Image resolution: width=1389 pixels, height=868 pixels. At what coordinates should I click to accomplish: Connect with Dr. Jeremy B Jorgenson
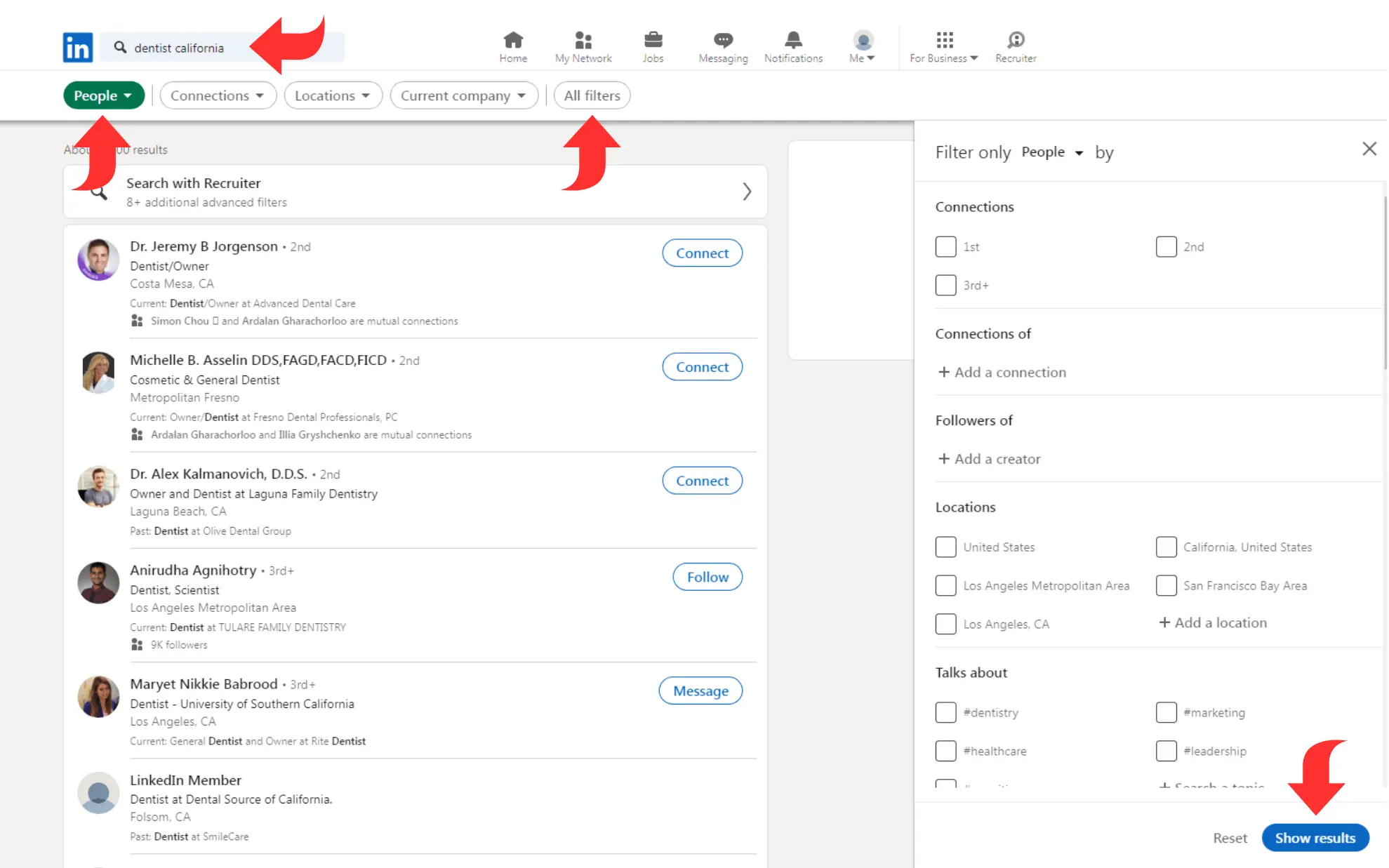[x=702, y=253]
